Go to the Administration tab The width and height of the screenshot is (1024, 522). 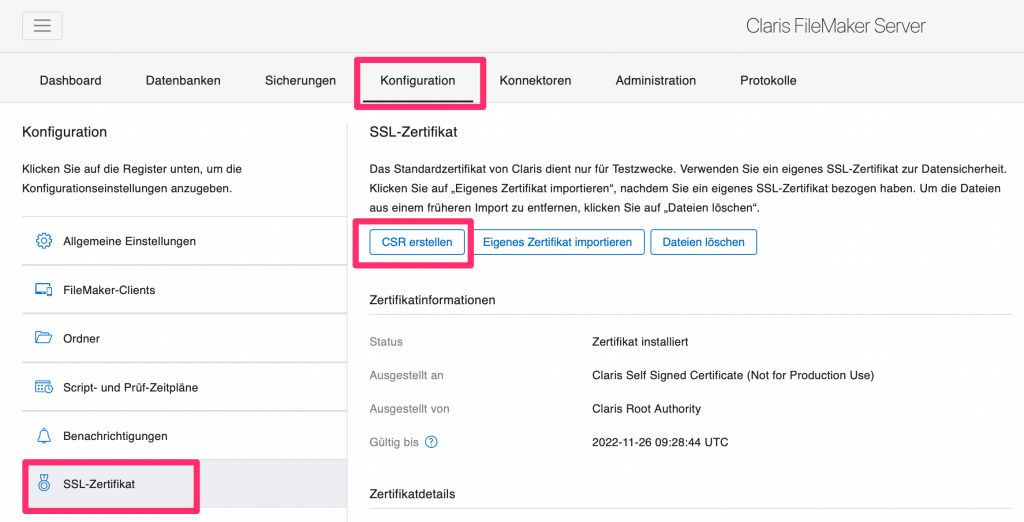point(656,80)
